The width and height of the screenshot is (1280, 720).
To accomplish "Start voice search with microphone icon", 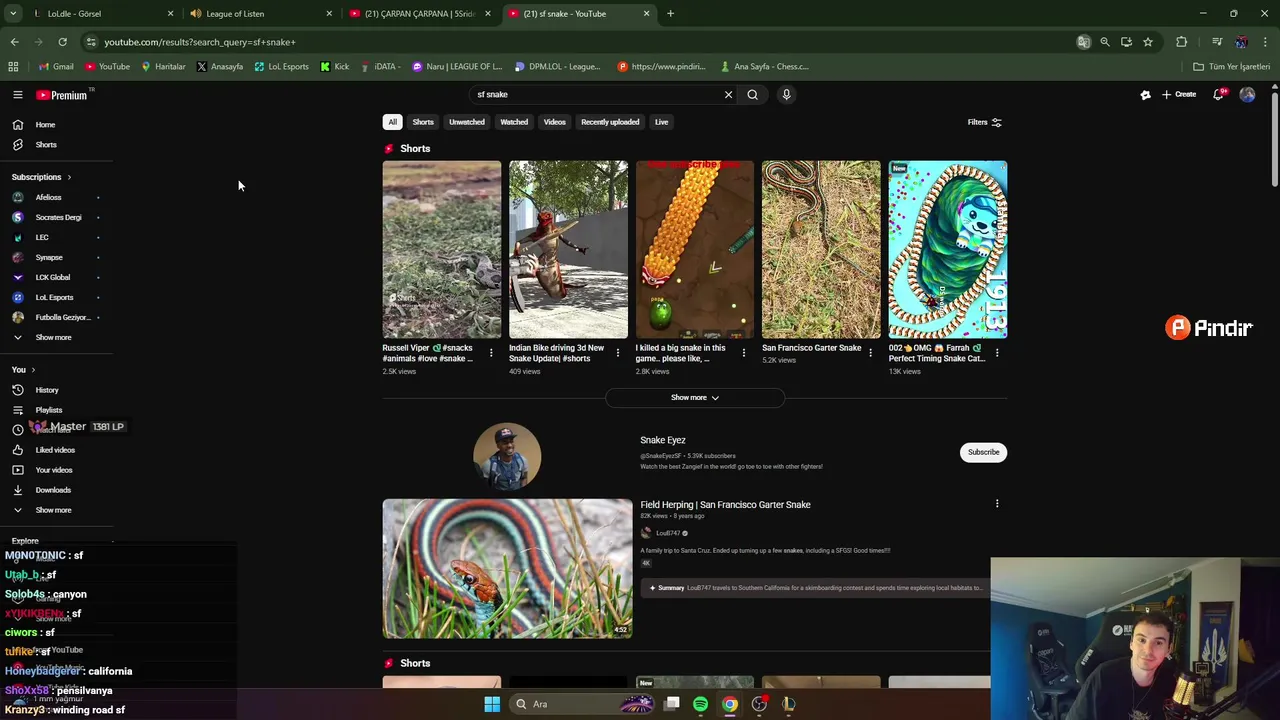I will pos(786,94).
